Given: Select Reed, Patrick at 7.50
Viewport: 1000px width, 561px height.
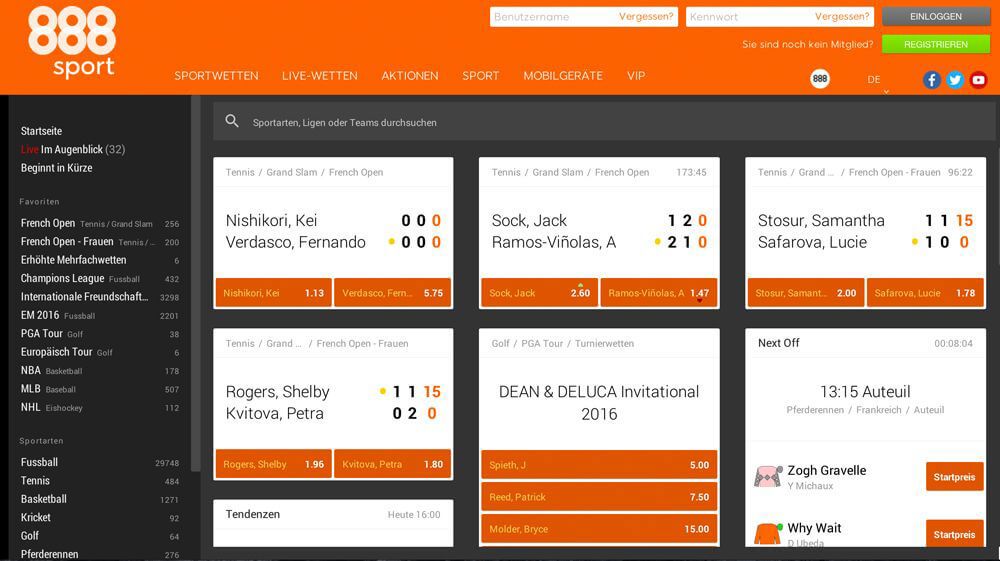Looking at the screenshot, I should [x=599, y=497].
